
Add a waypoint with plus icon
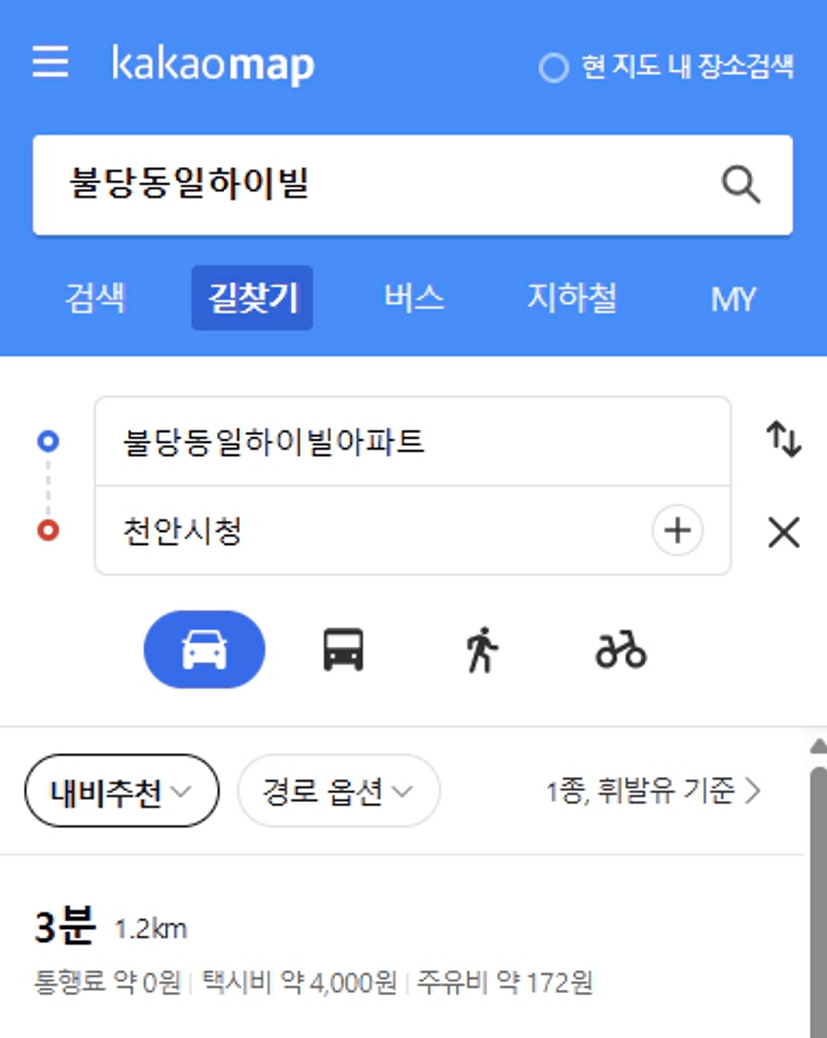[677, 530]
